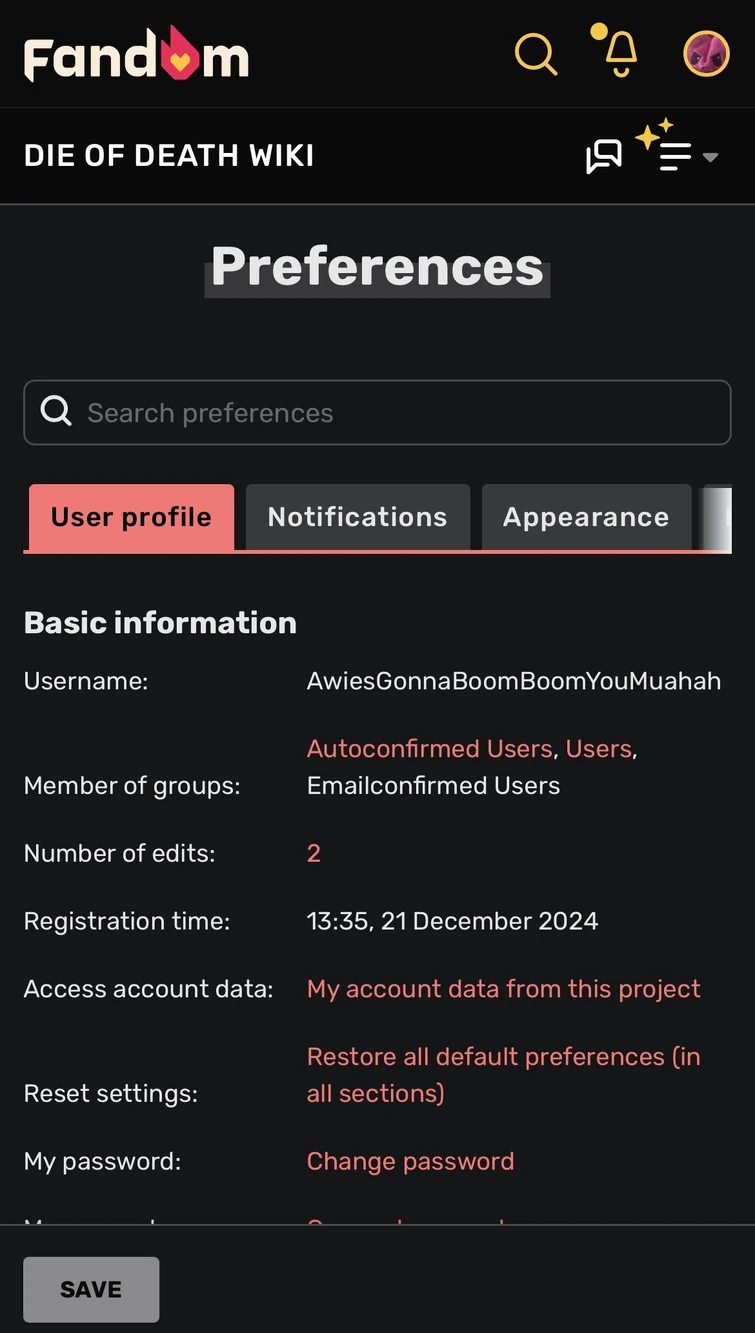Image resolution: width=755 pixels, height=1333 pixels.
Task: Open the search magnifier icon in header
Action: tap(536, 53)
